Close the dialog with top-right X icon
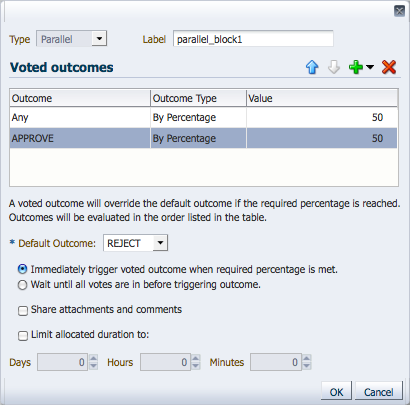 [x=399, y=11]
